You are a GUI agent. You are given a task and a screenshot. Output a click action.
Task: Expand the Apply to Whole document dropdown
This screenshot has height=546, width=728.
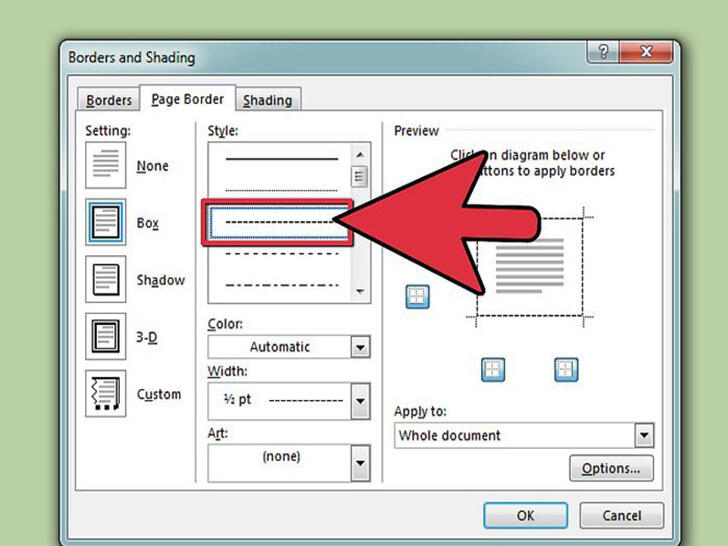(x=644, y=435)
